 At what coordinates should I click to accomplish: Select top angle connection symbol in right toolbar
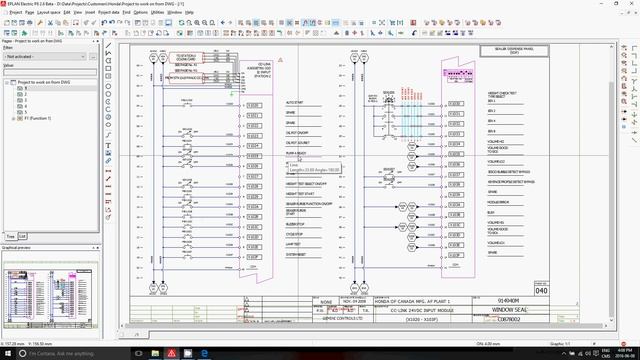(x=634, y=48)
